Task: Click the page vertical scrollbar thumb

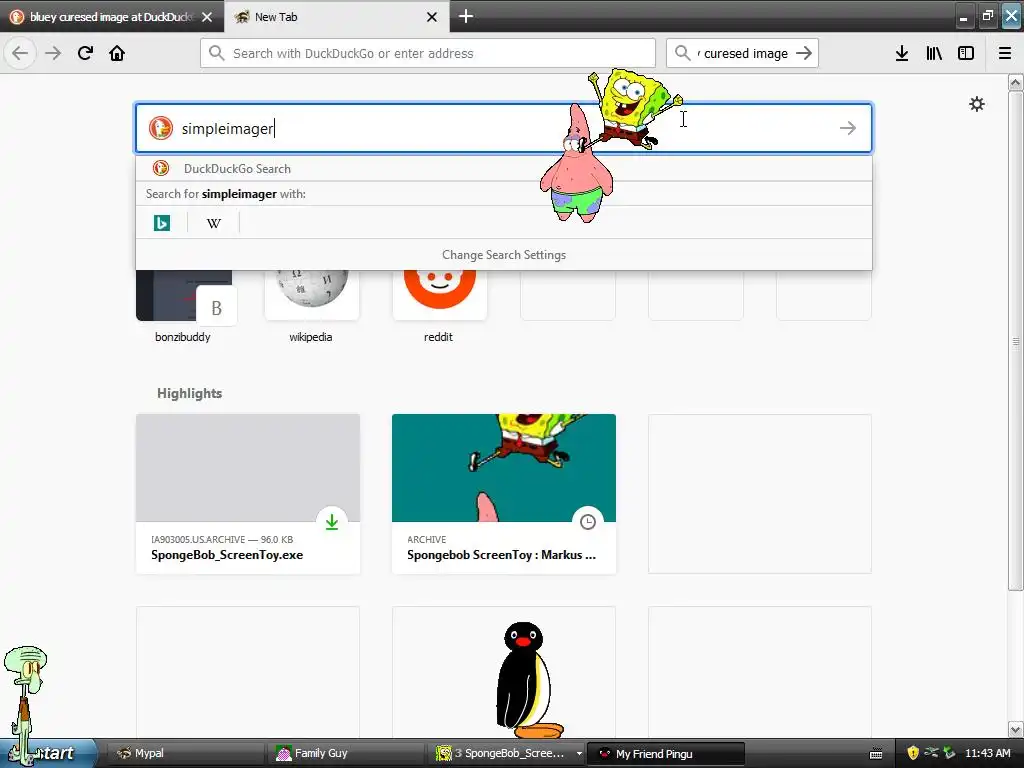Action: (1016, 341)
